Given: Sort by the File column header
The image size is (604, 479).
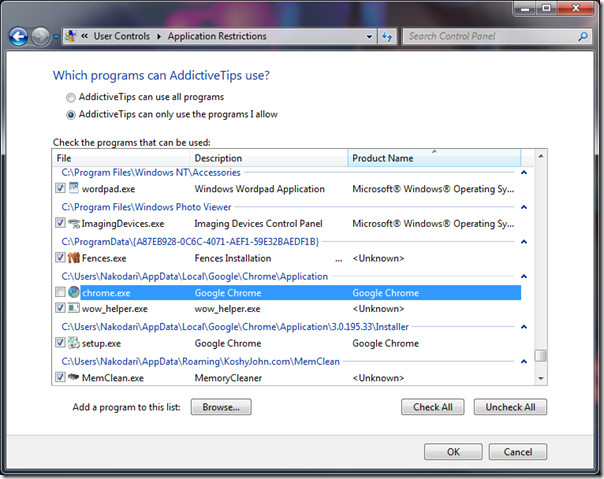Looking at the screenshot, I should (x=121, y=158).
